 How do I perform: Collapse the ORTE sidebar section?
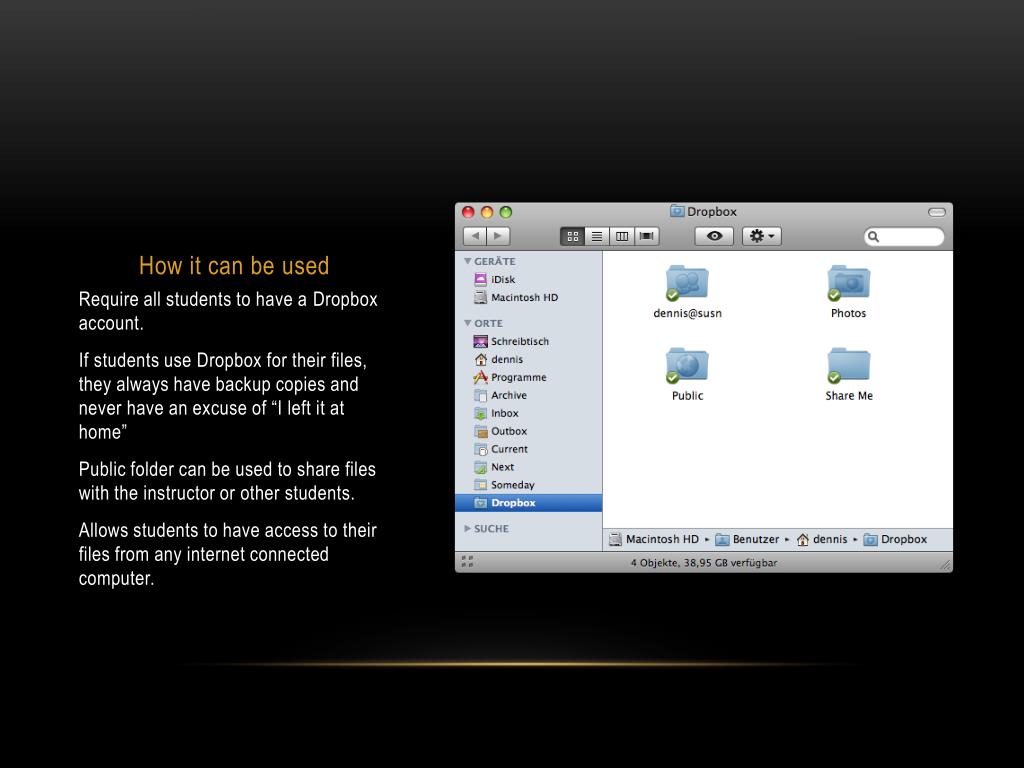(468, 323)
